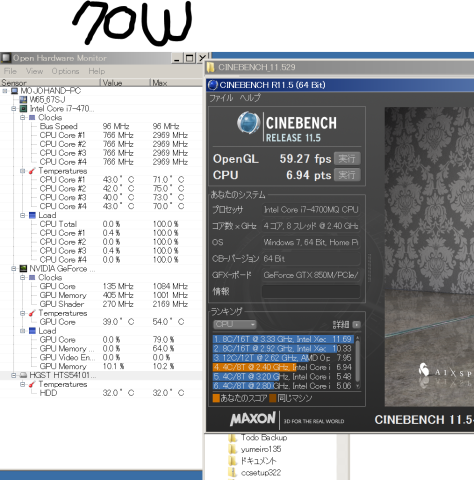474x480 pixels.
Task: Collapse the CPU Load group
Action: (x=22, y=215)
